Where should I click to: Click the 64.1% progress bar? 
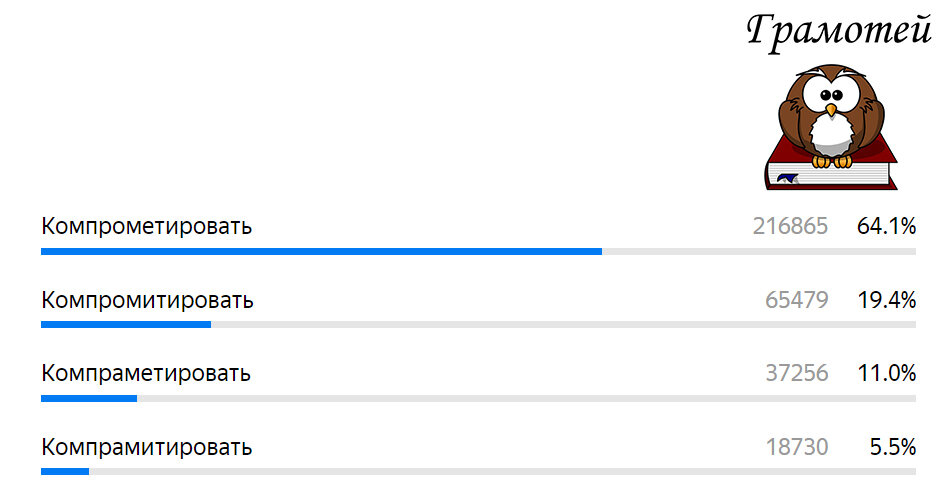point(479,251)
